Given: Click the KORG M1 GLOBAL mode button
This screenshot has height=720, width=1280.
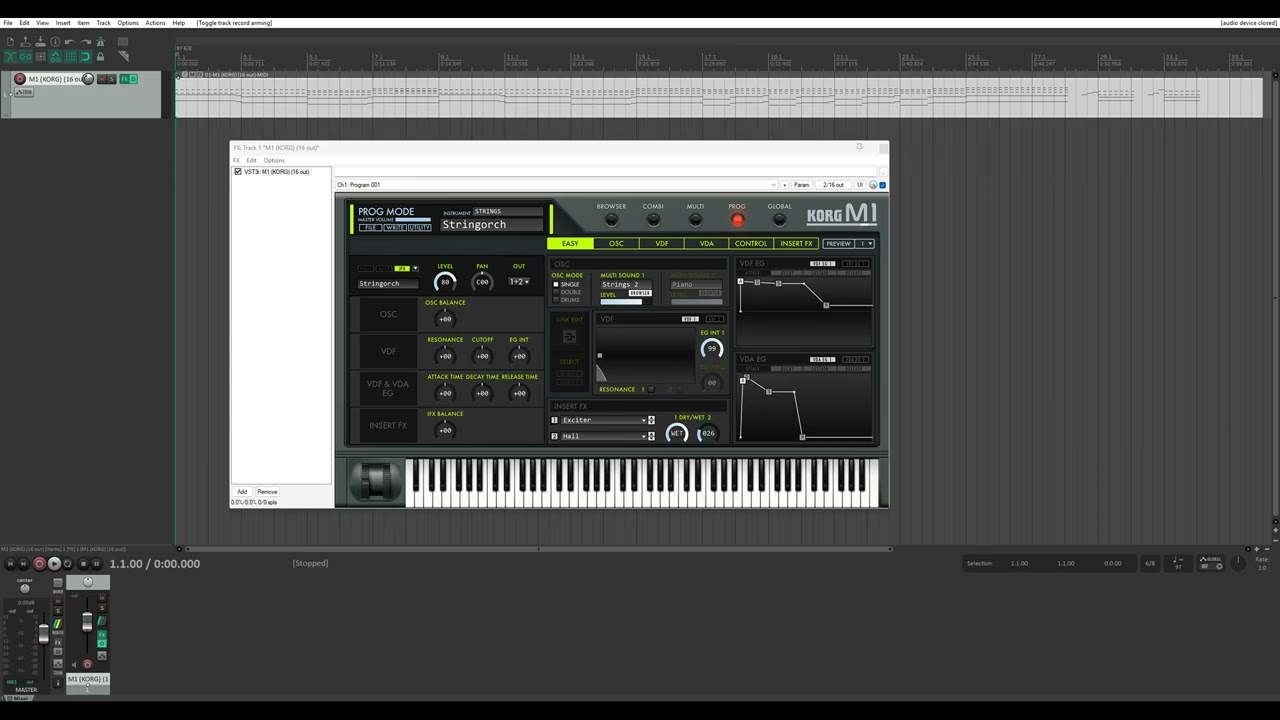Looking at the screenshot, I should [779, 219].
